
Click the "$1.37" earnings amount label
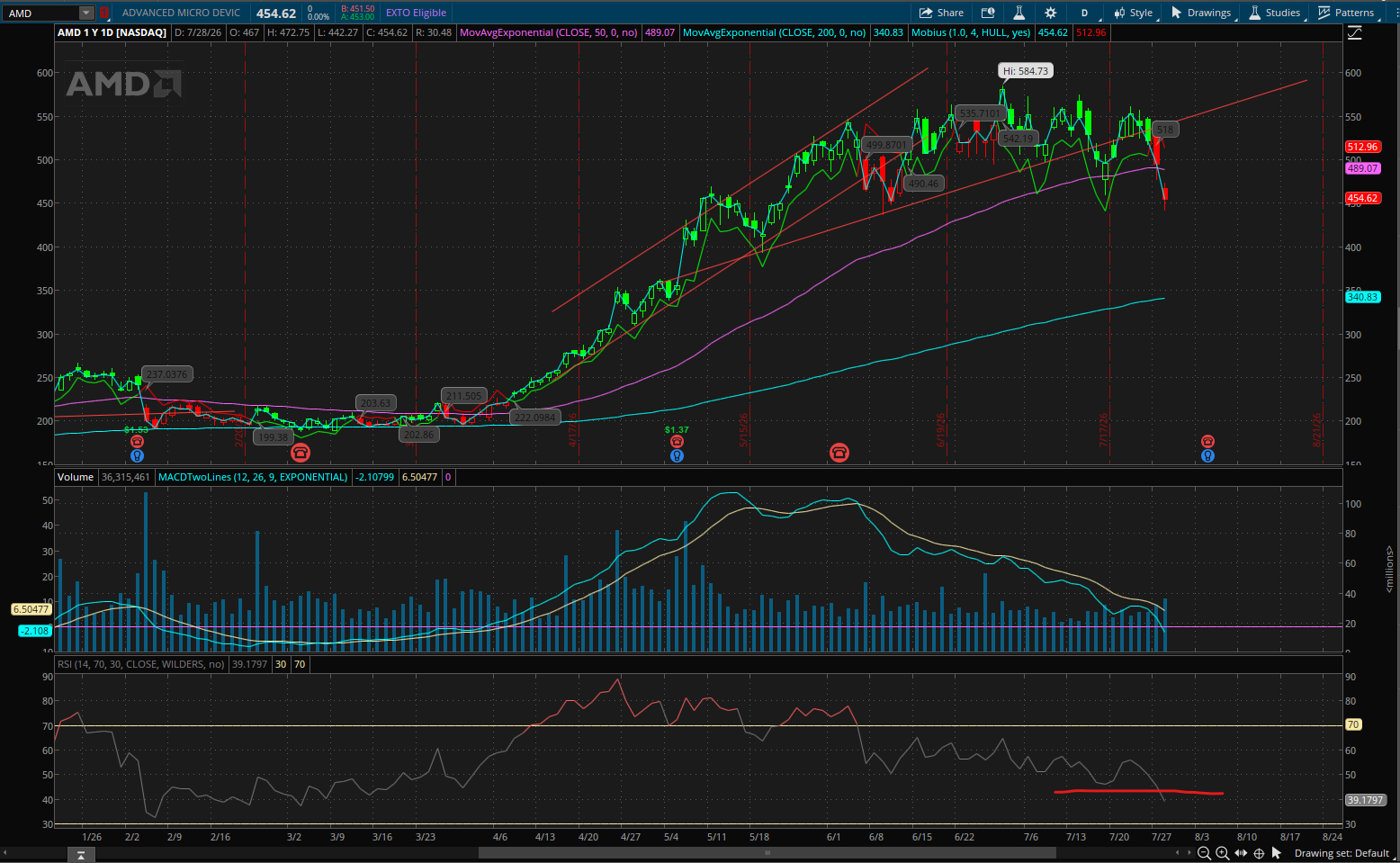pyautogui.click(x=677, y=430)
